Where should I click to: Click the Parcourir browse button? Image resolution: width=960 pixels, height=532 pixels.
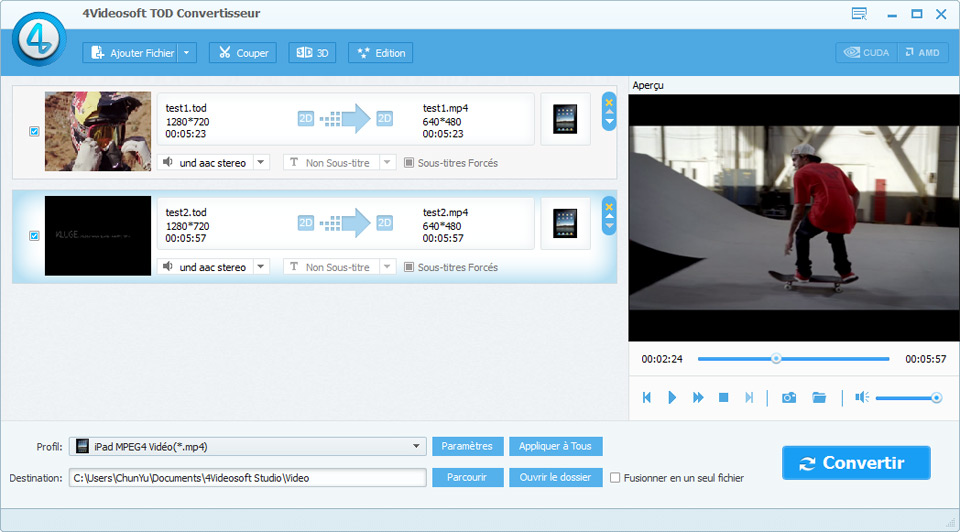[x=467, y=477]
